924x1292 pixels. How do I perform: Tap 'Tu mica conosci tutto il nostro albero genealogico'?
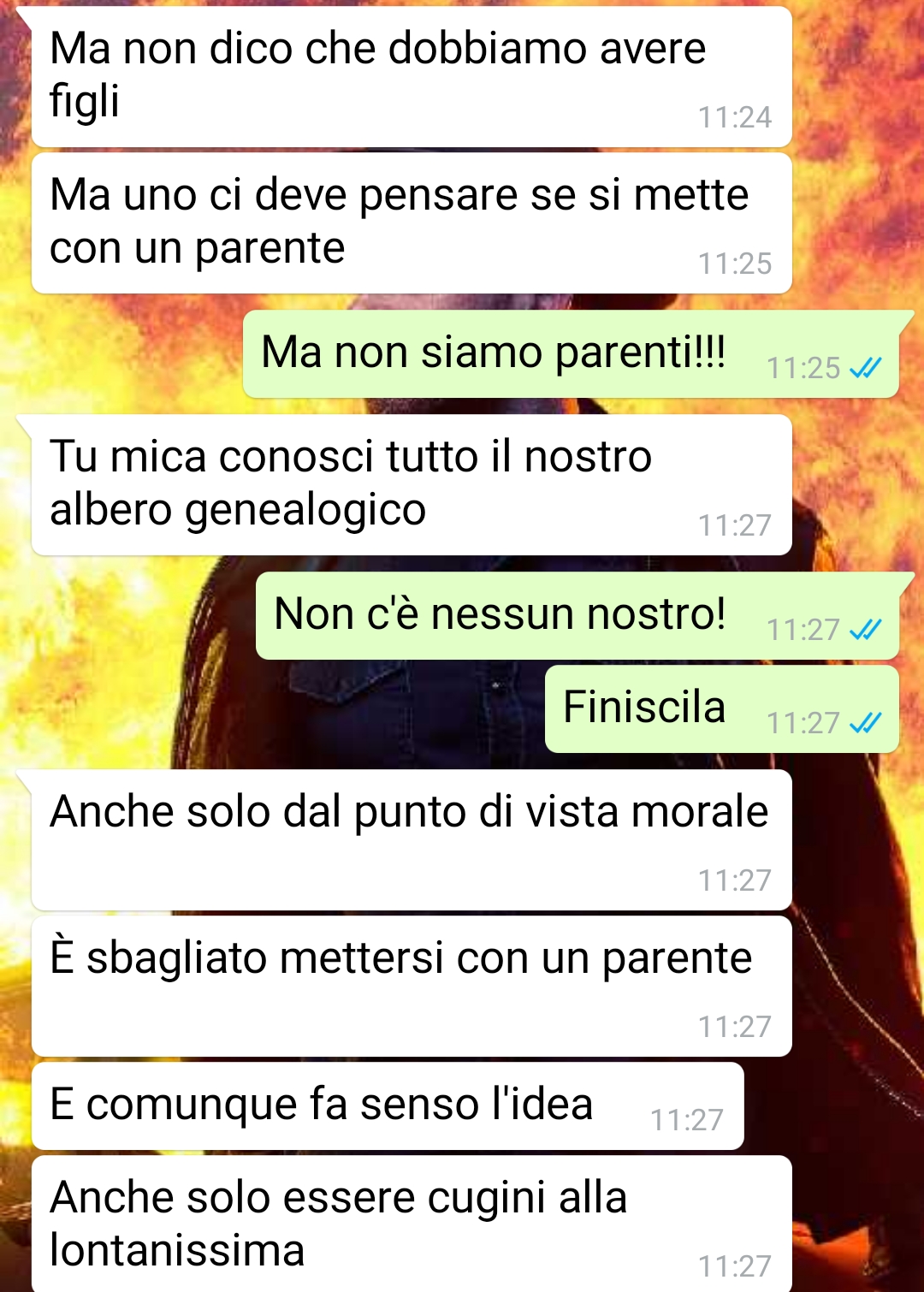point(412,485)
